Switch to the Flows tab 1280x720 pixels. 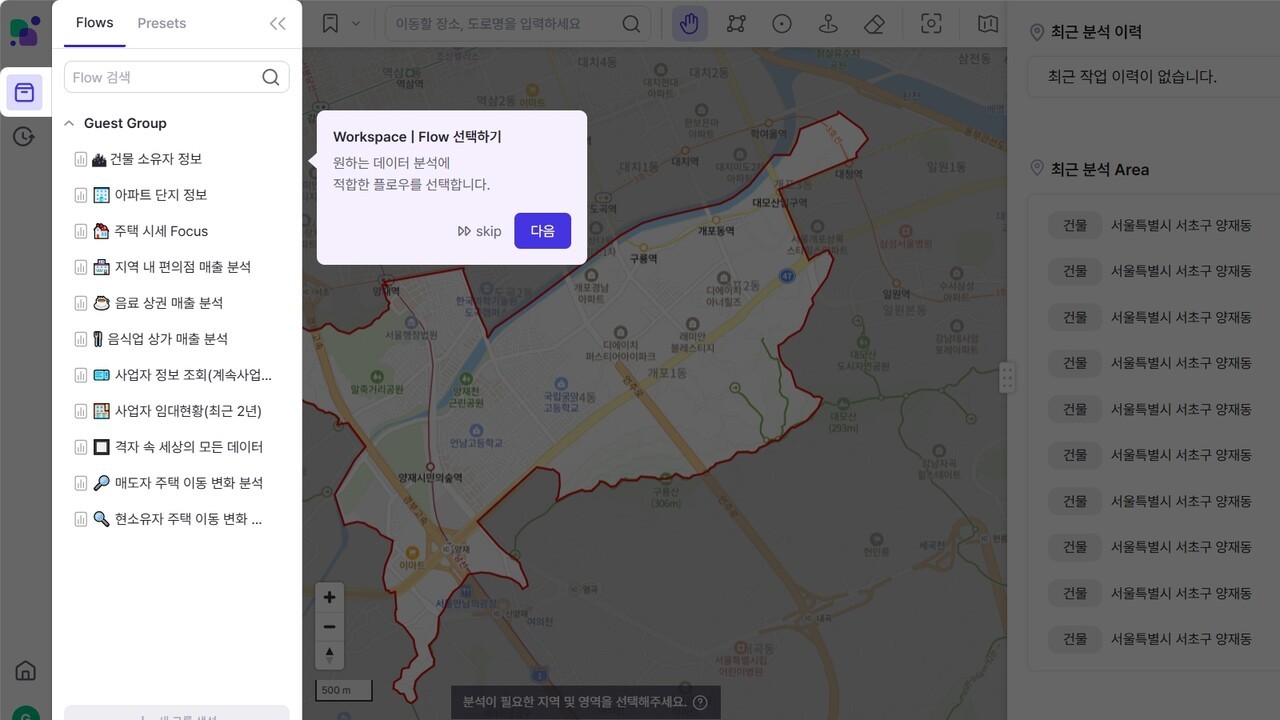(94, 22)
